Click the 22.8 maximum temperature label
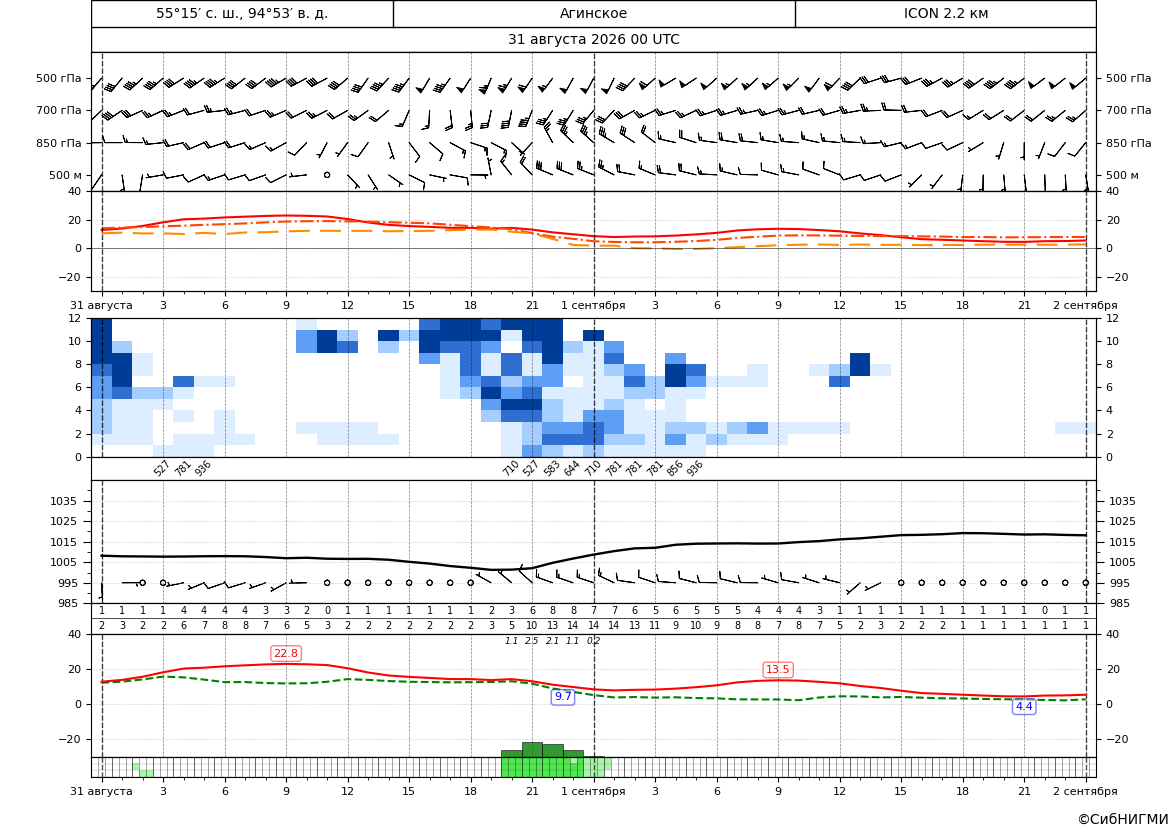1169x827 pixels. tap(286, 653)
